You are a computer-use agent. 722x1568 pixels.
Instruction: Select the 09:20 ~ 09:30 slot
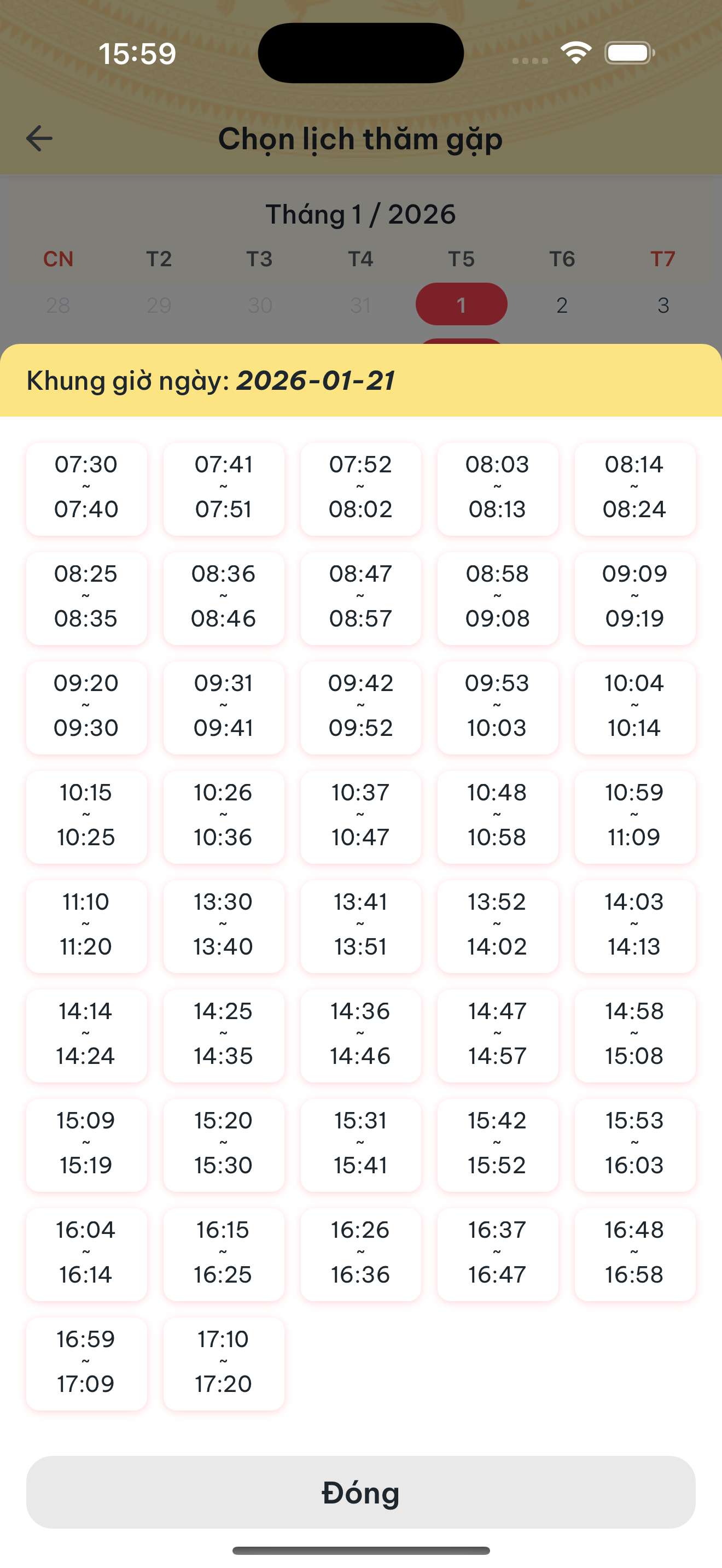pos(86,706)
